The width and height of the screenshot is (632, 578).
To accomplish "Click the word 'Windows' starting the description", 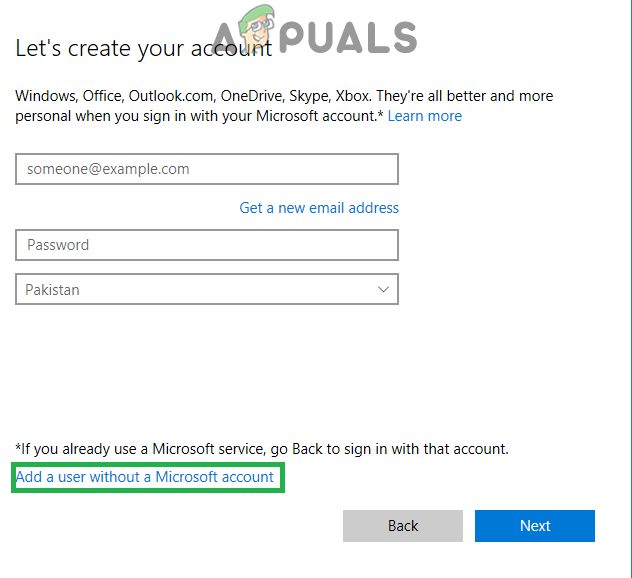I will pyautogui.click(x=46, y=96).
